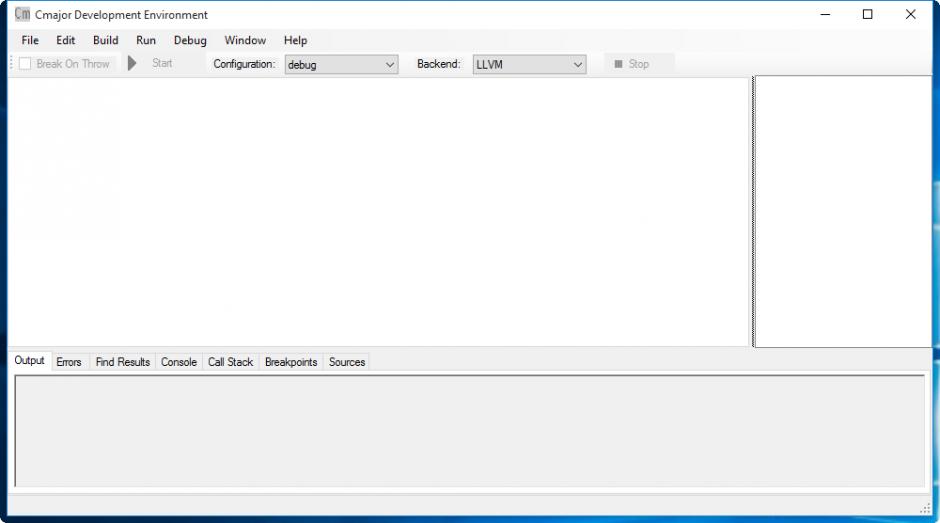Maximize the Cmajor Development Environment window

pyautogui.click(x=867, y=14)
